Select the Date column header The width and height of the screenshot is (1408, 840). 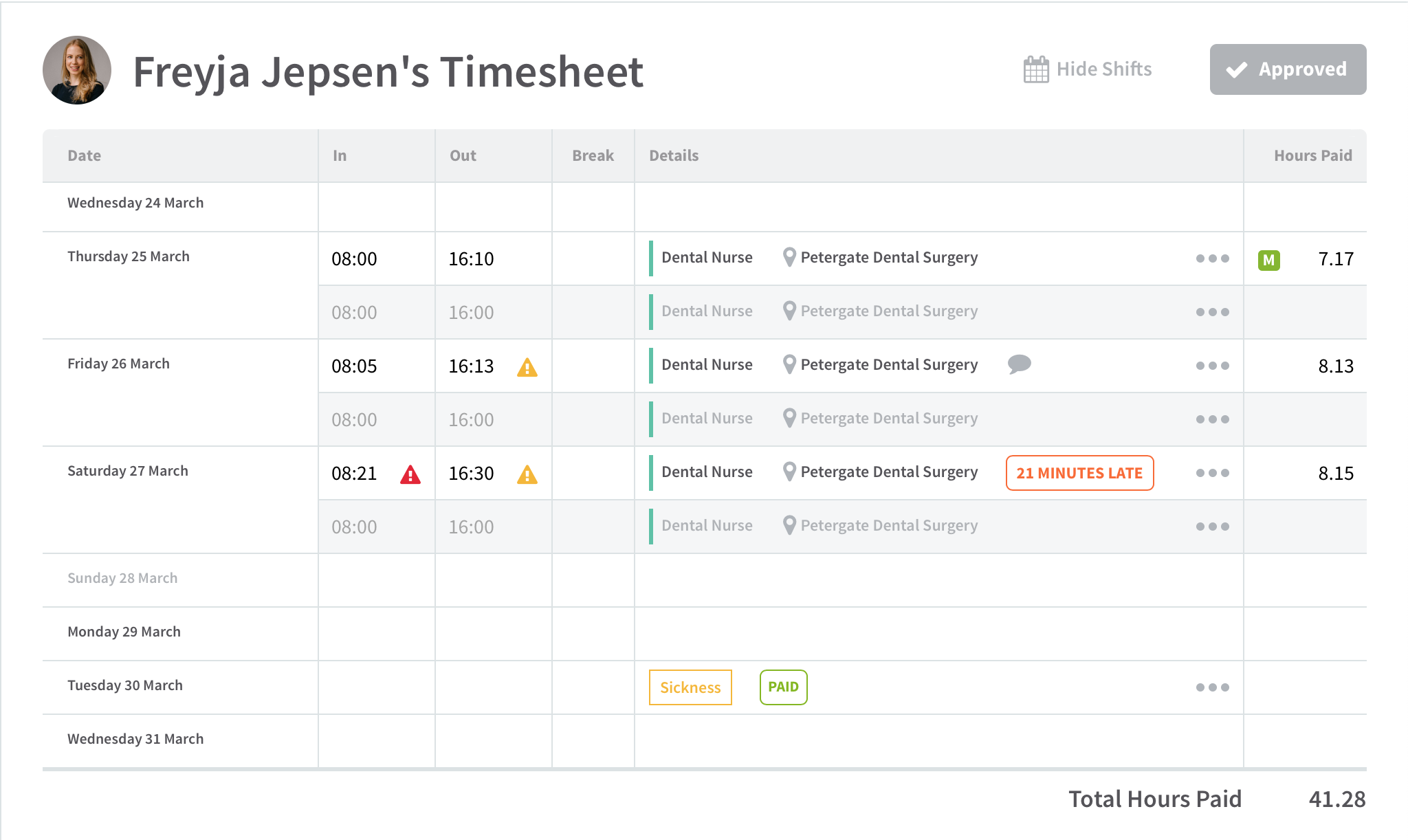click(x=83, y=155)
